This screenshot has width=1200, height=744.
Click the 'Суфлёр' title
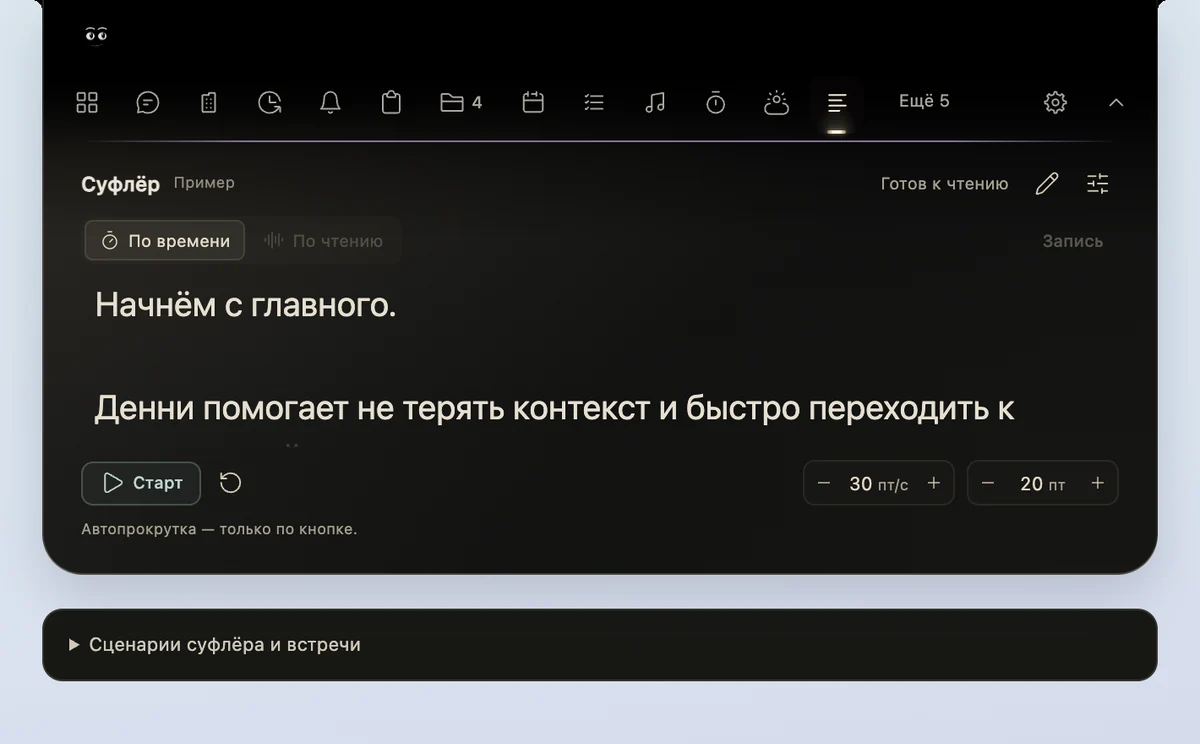tap(120, 184)
